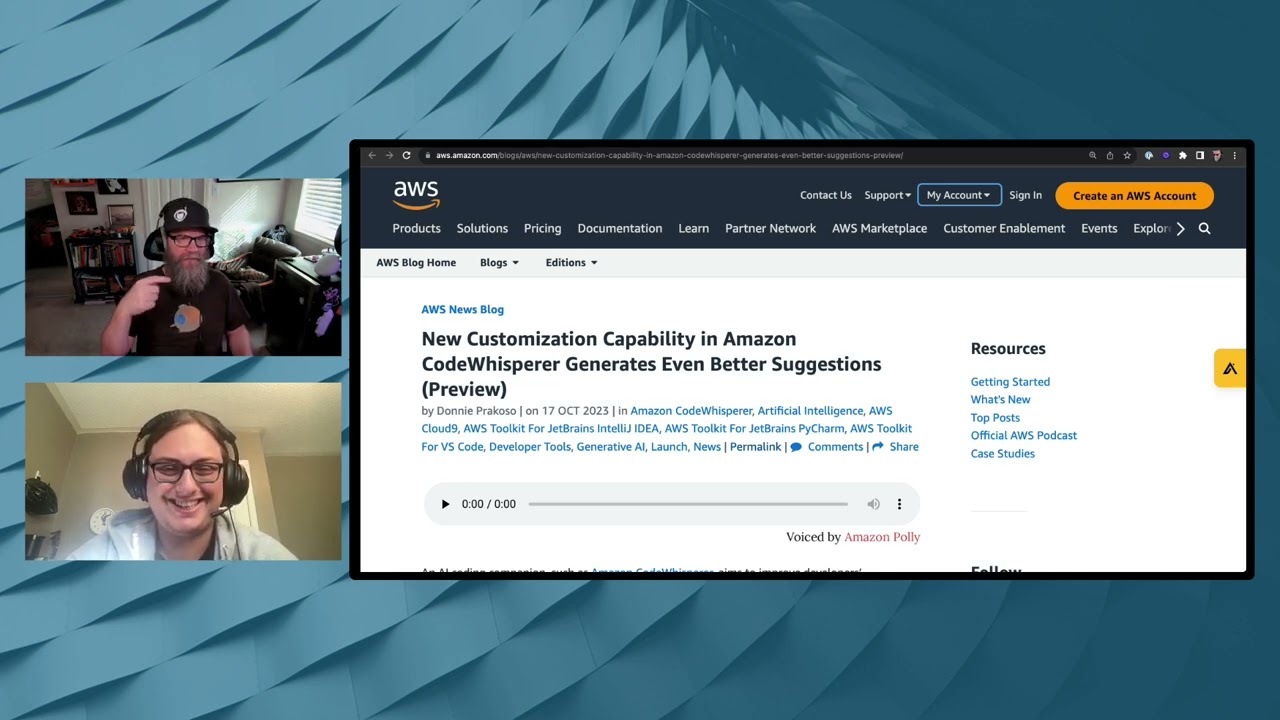Go back using the browser back arrow
The width and height of the screenshot is (1280, 720).
pyautogui.click(x=372, y=155)
